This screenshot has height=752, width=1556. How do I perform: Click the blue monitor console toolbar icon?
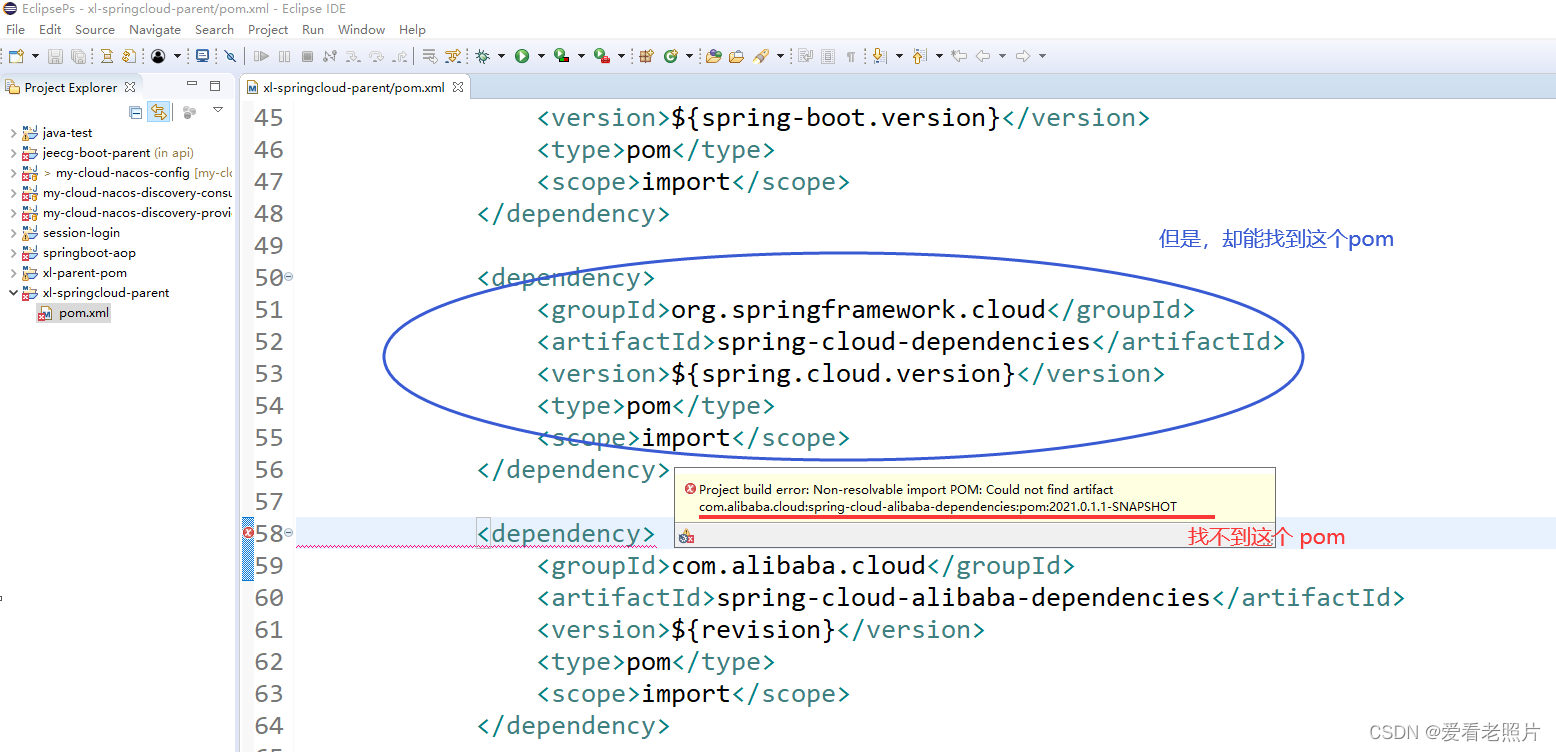click(x=202, y=56)
